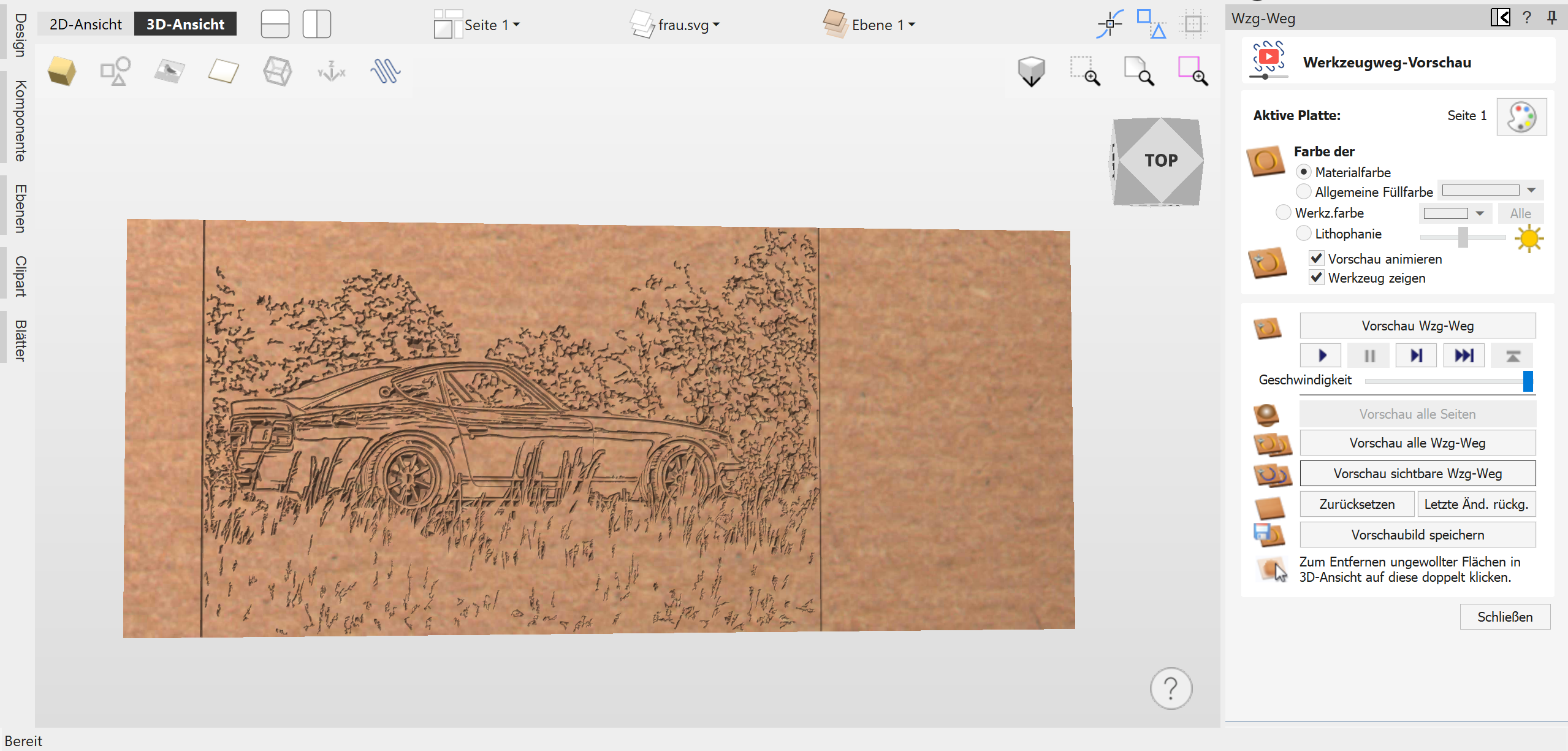Click the zoom to page icon
The height and width of the screenshot is (751, 1568).
tap(1138, 72)
